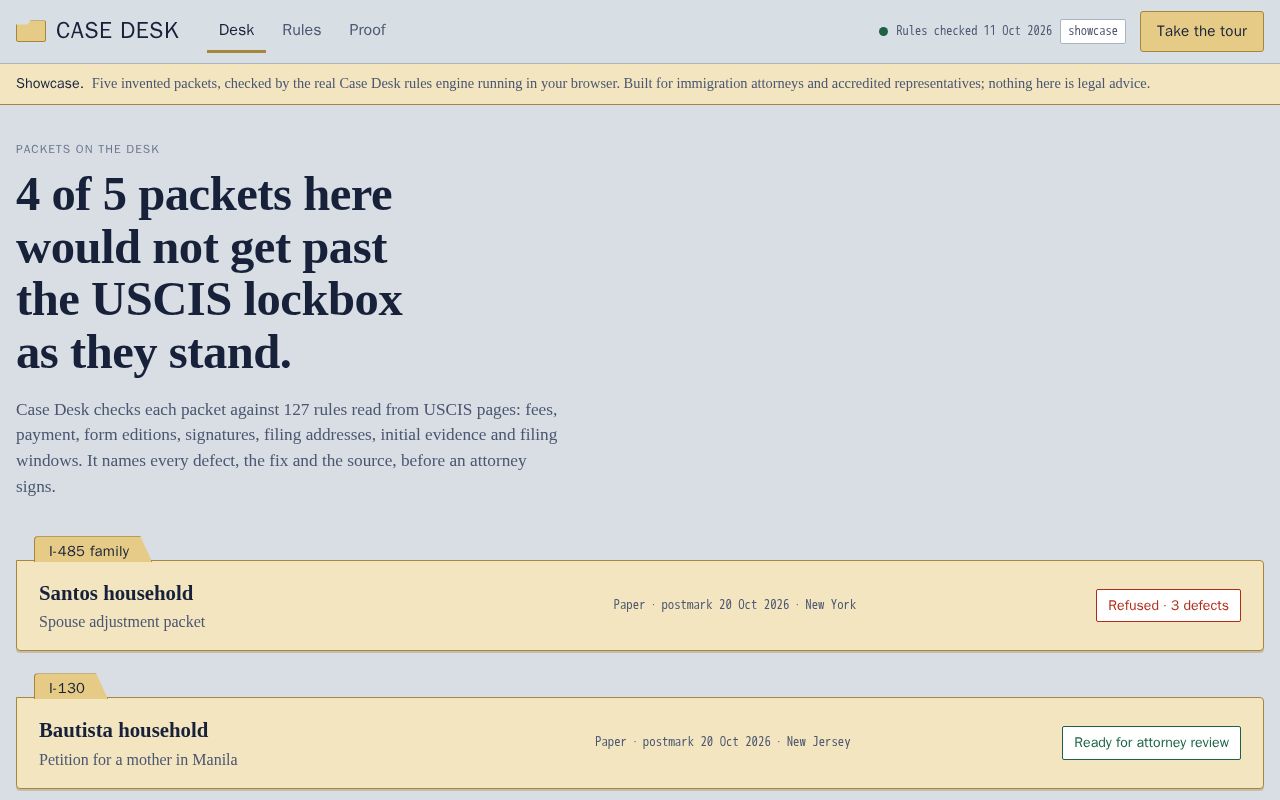Click the Refused · 3 defects status badge

[x=1168, y=605]
